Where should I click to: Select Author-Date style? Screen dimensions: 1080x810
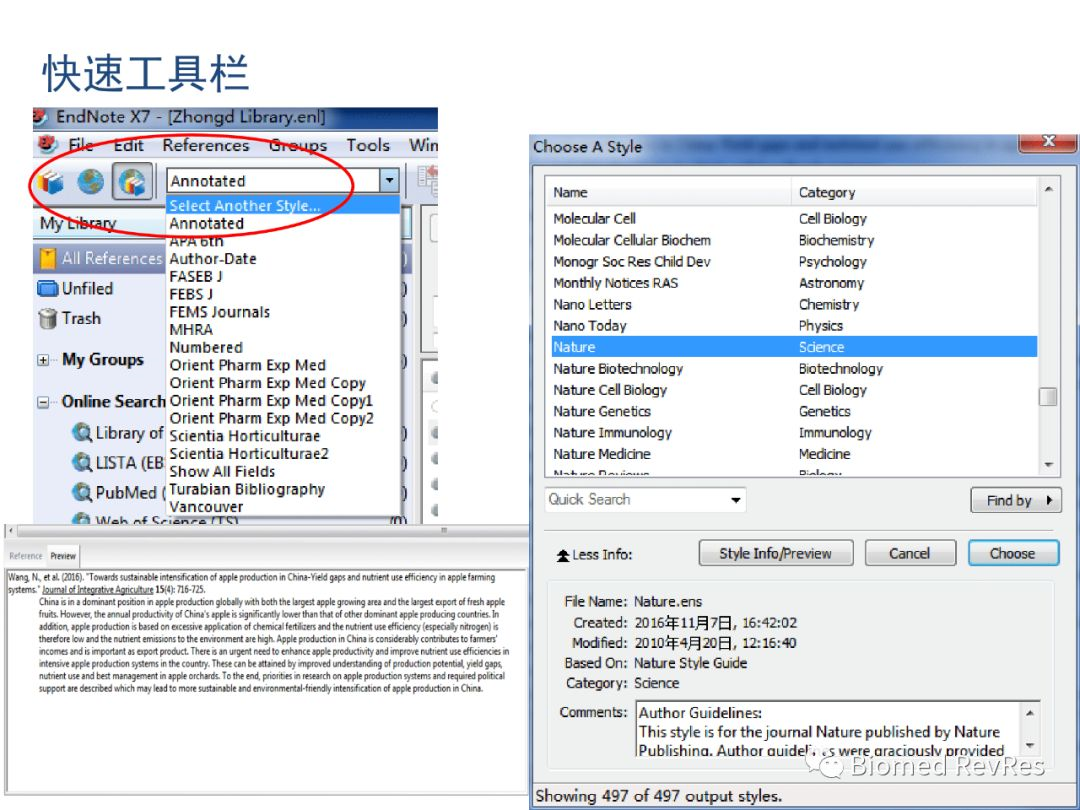tap(283, 259)
